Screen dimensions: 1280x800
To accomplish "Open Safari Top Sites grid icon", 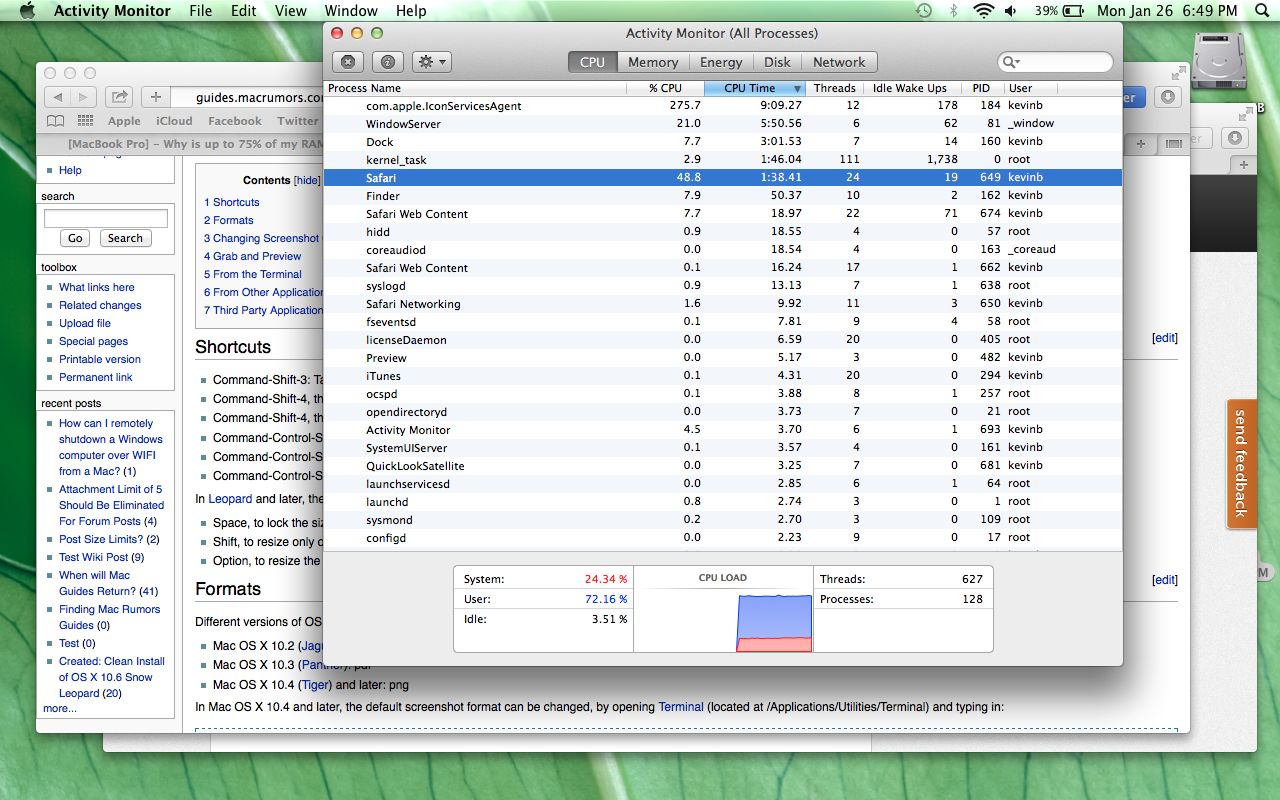I will (86, 120).
